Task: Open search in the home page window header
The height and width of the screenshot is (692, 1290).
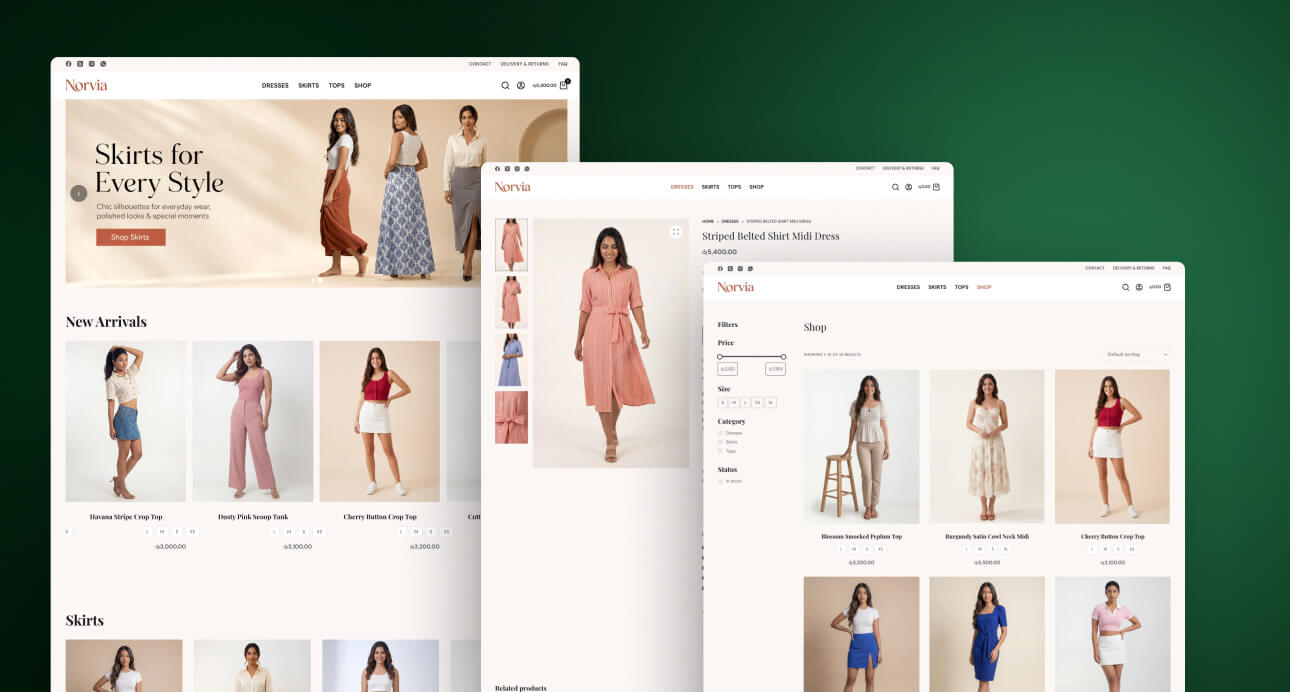Action: (505, 85)
